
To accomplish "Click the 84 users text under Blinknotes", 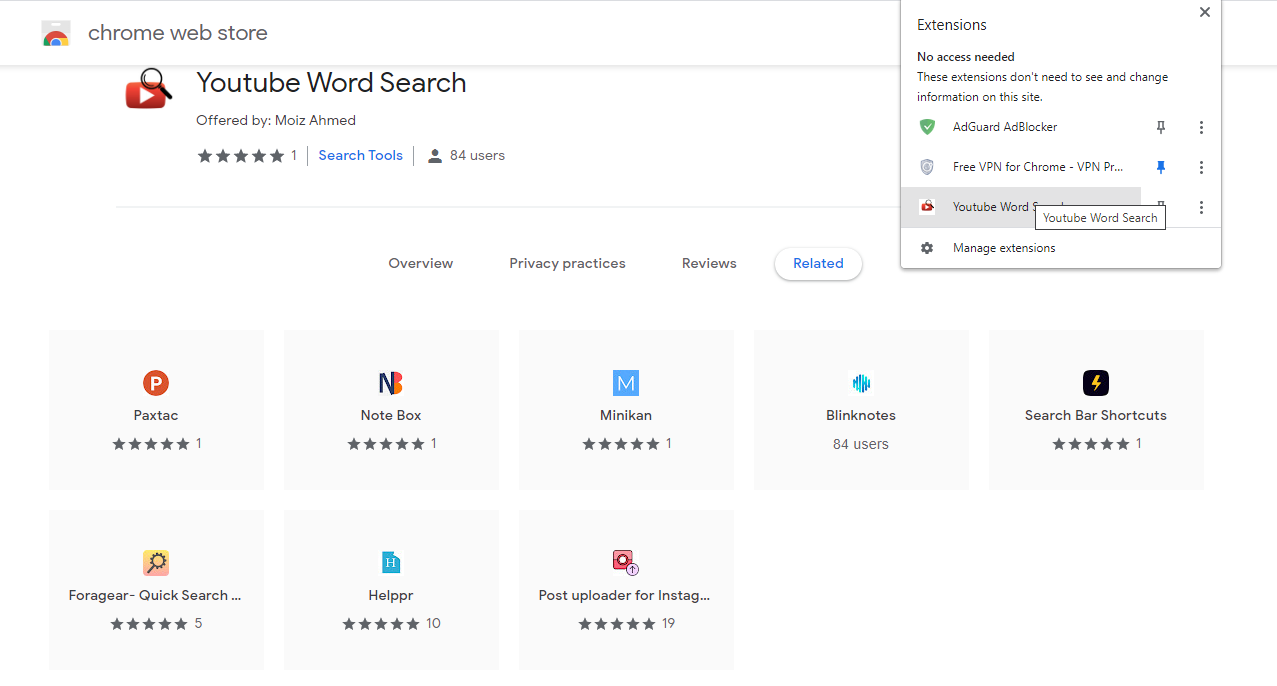I will point(861,444).
